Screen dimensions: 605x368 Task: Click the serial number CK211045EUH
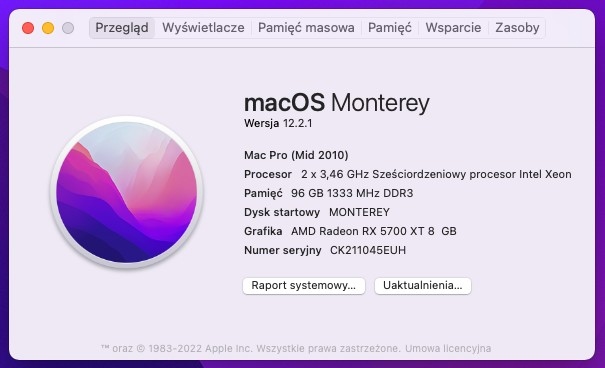pyautogui.click(x=368, y=250)
